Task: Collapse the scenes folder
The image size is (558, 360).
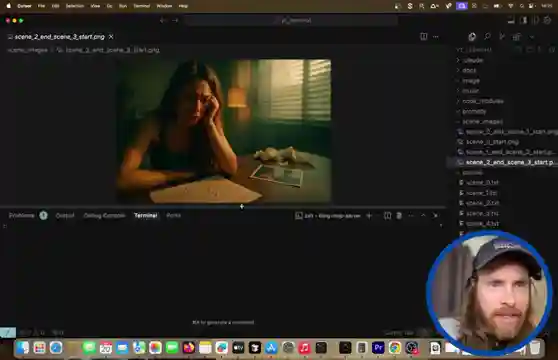Action: pyautogui.click(x=472, y=173)
